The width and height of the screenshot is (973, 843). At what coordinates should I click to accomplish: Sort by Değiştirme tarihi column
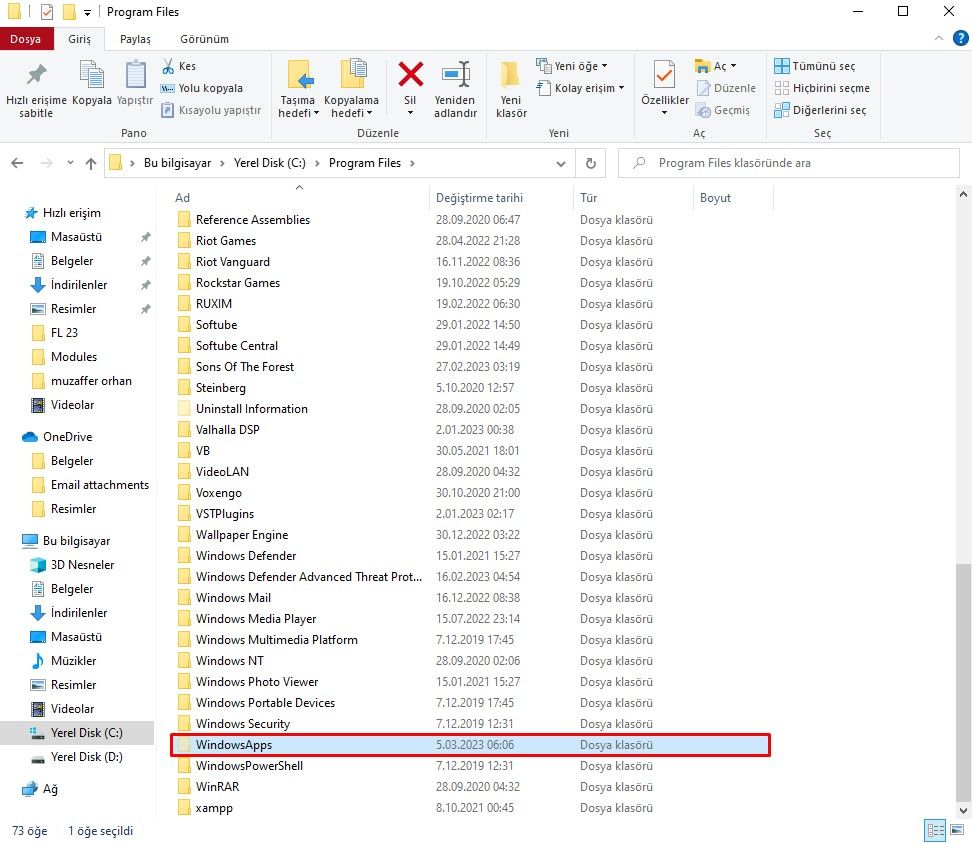pyautogui.click(x=500, y=198)
